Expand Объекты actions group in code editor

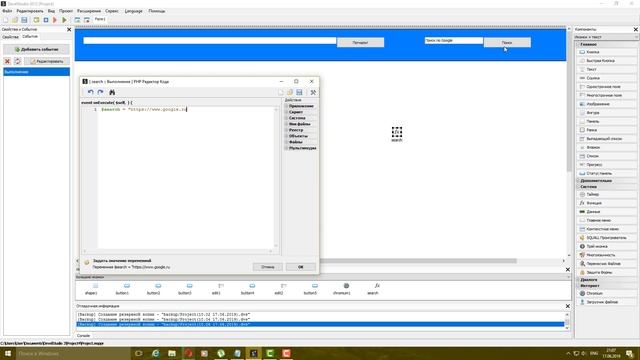300,136
